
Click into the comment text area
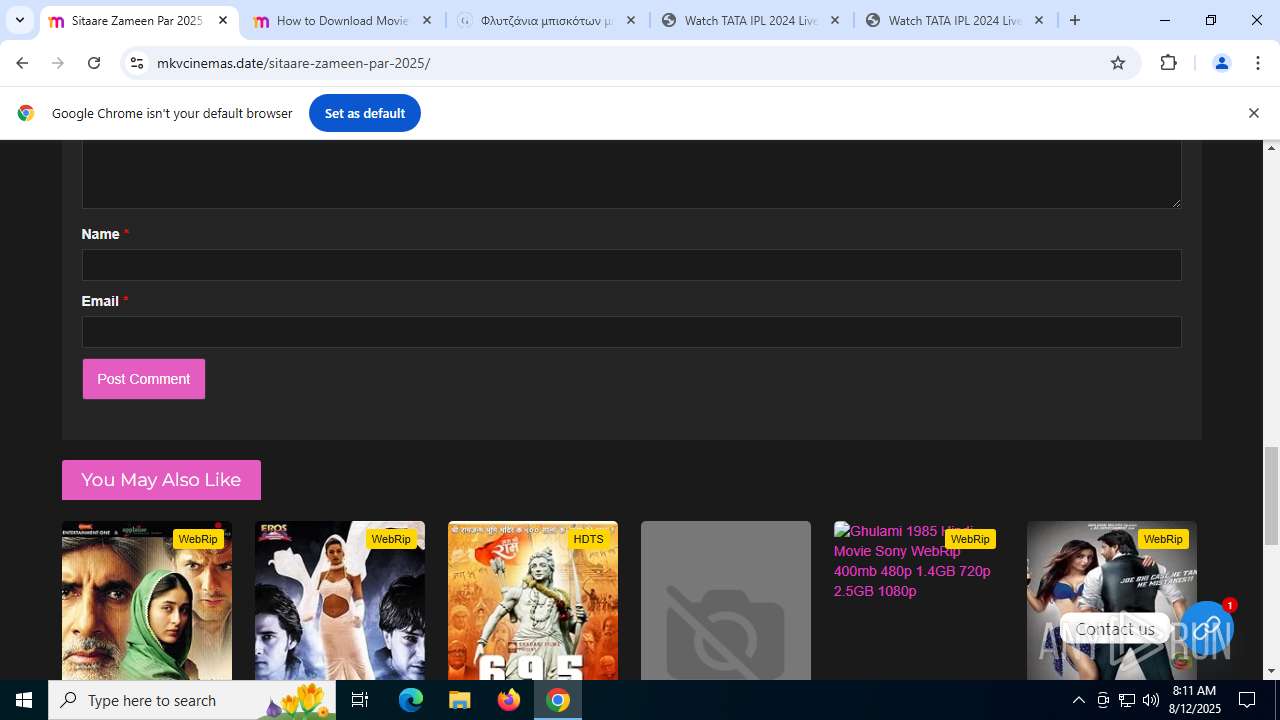(x=631, y=174)
